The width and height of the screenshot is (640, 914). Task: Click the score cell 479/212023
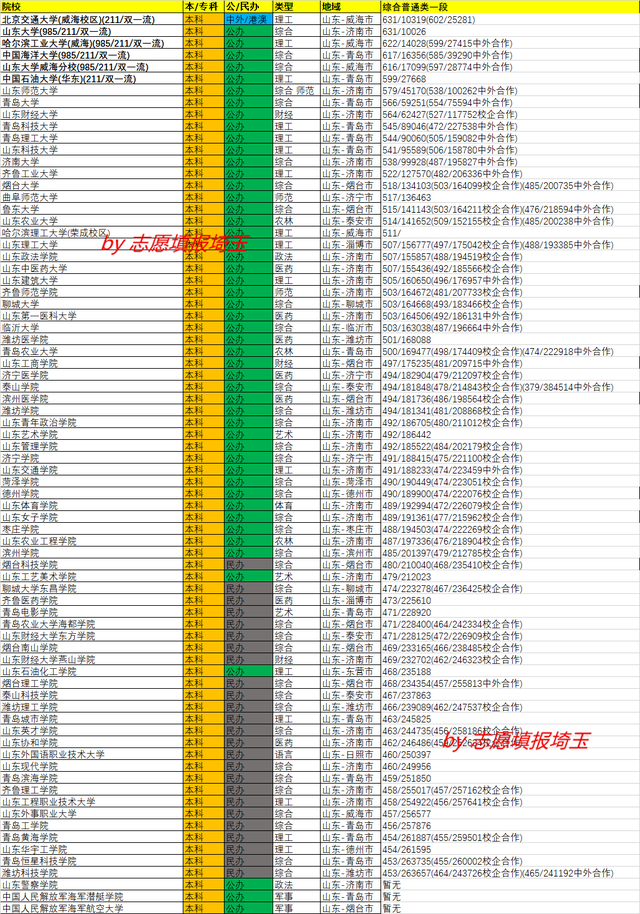point(511,576)
